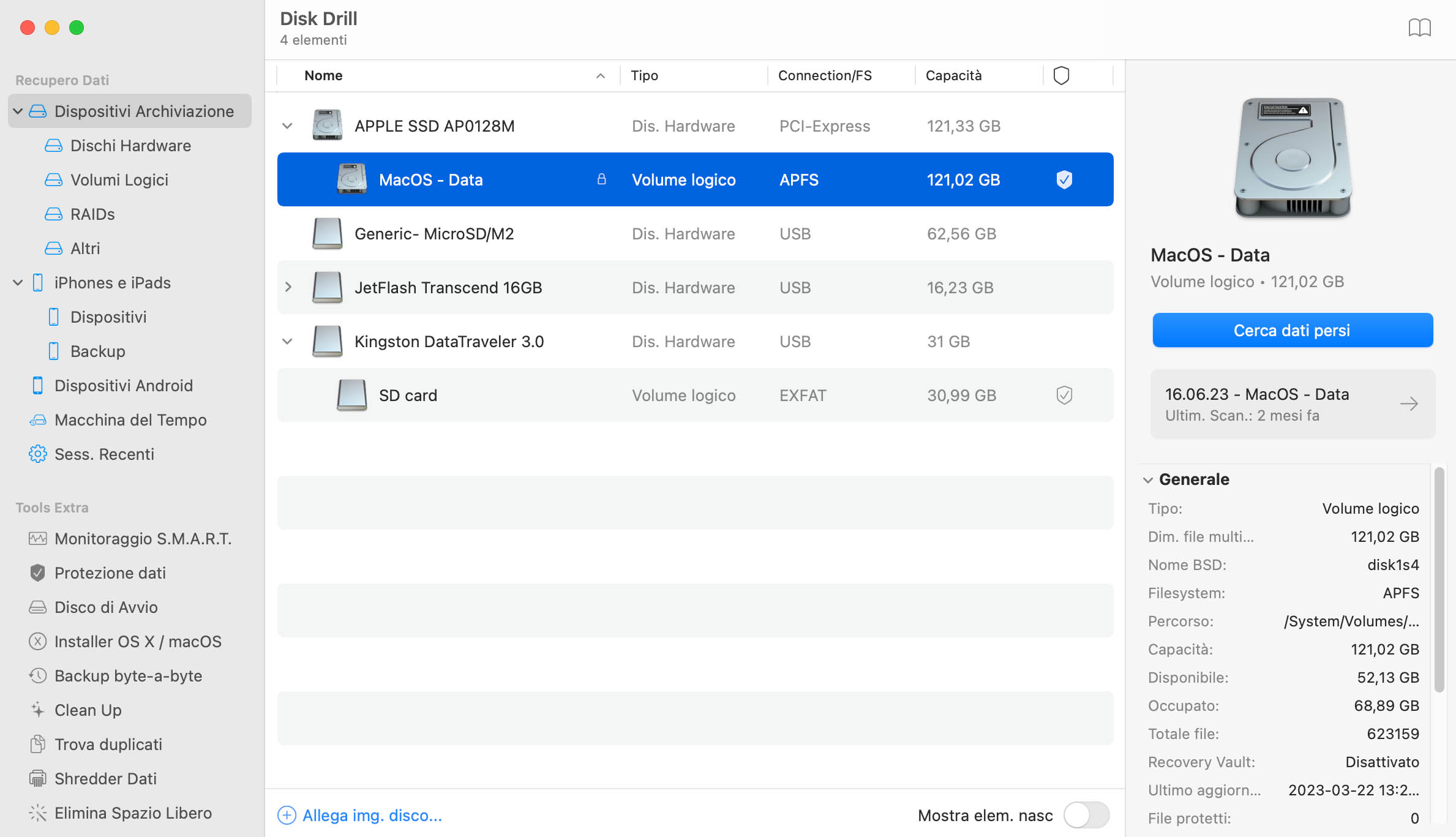Click the Generic- MicroSD/M2 drive icon
The width and height of the screenshot is (1456, 837).
[x=328, y=233]
